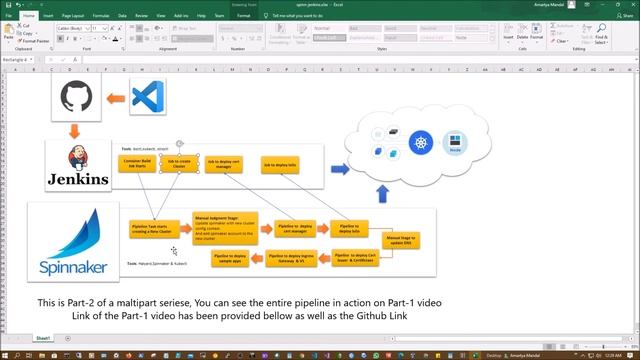
Task: Open the font size dropdown
Action: [x=105, y=29]
